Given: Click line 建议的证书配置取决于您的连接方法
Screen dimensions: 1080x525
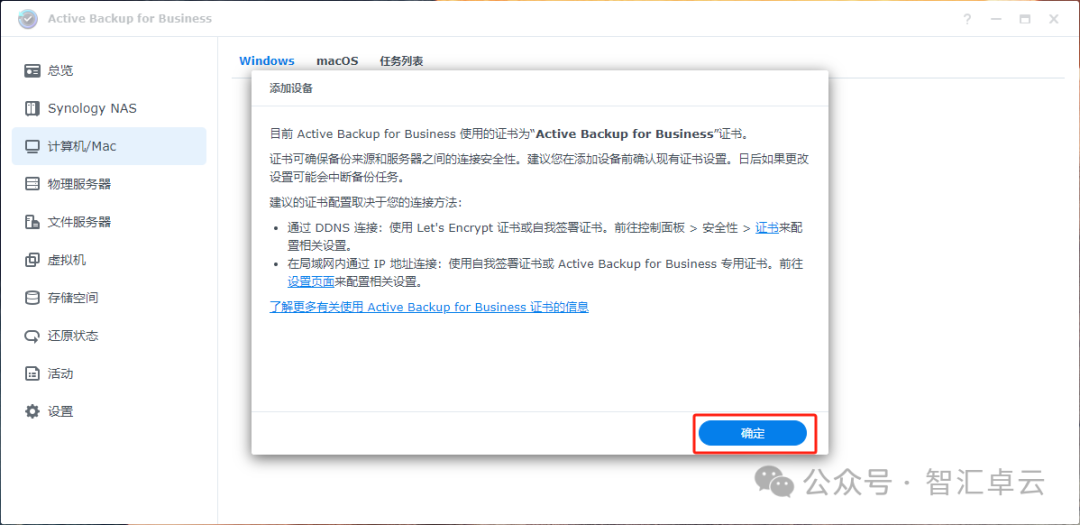Looking at the screenshot, I should click(366, 203).
